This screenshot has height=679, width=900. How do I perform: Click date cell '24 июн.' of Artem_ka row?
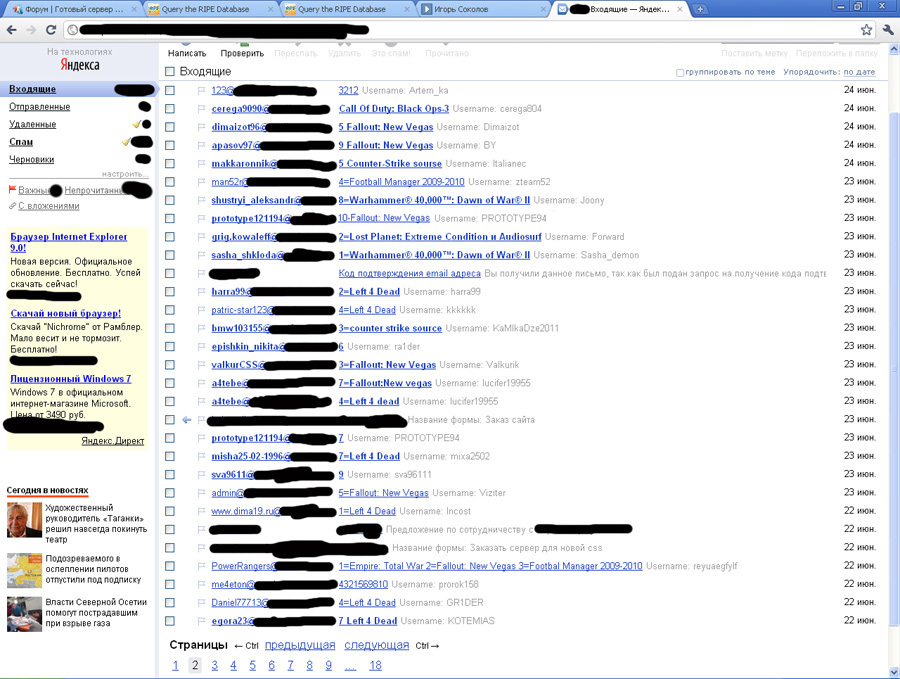coord(859,90)
